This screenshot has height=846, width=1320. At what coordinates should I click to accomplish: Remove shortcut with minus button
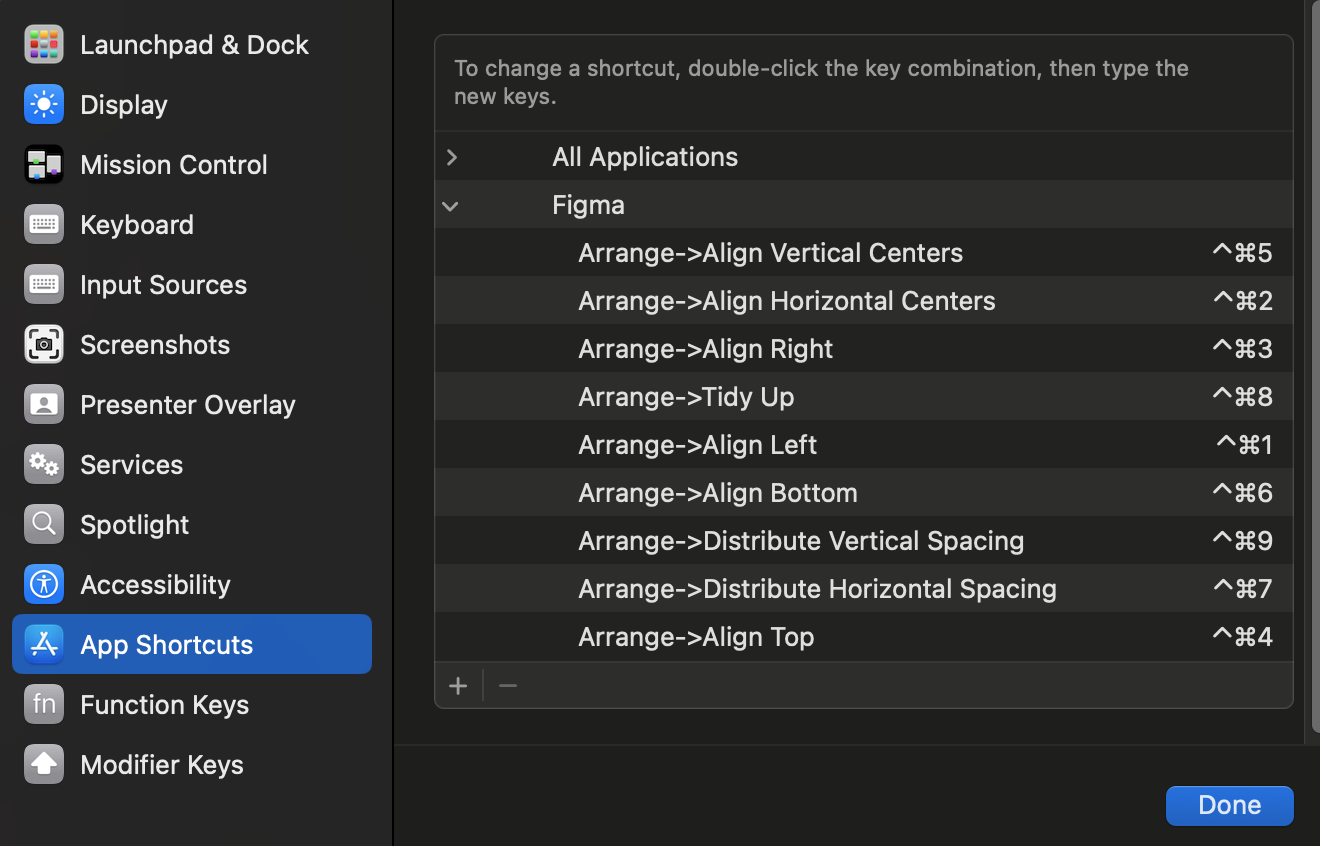point(508,686)
